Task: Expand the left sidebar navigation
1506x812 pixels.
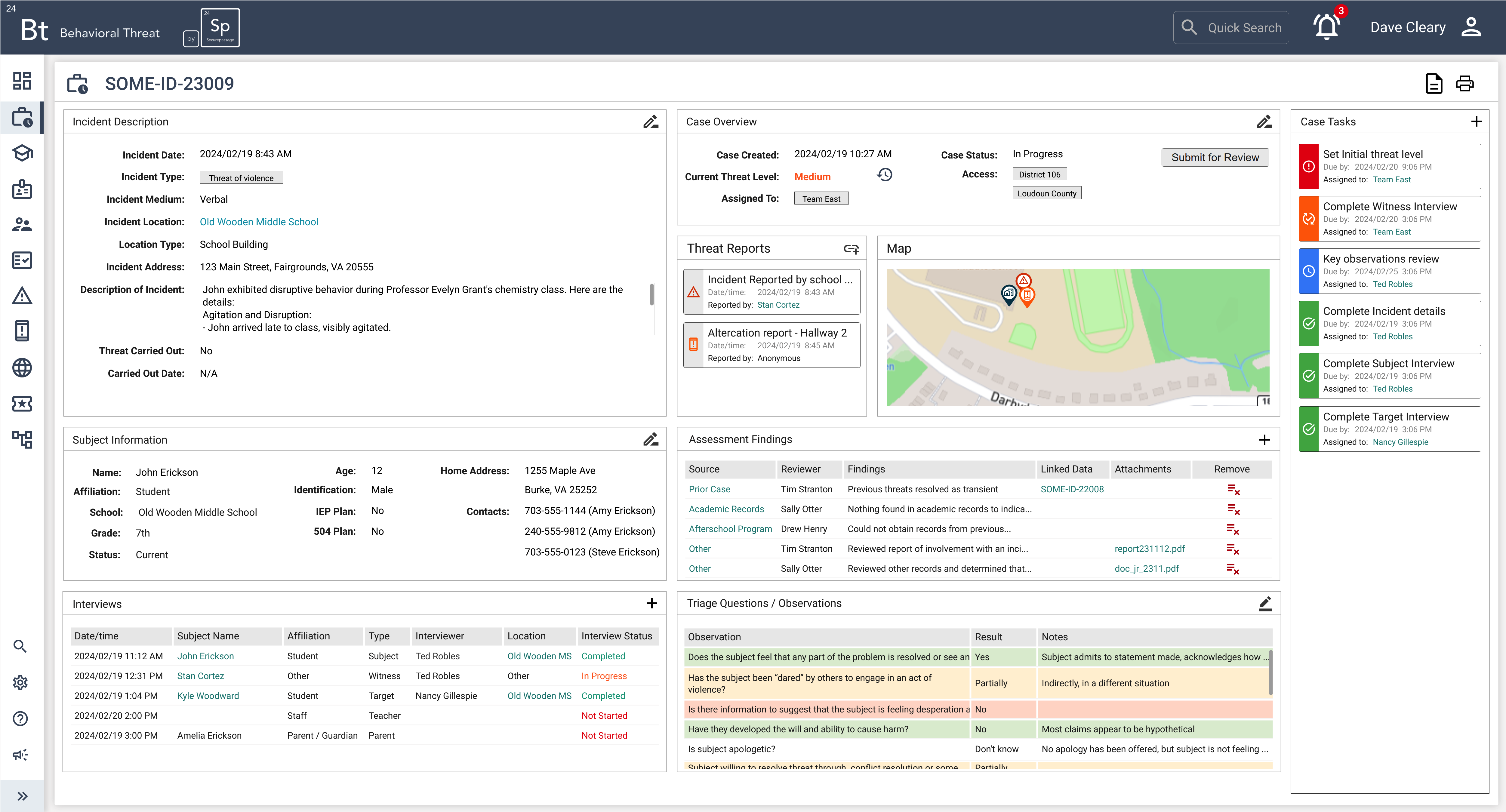Action: [x=22, y=796]
